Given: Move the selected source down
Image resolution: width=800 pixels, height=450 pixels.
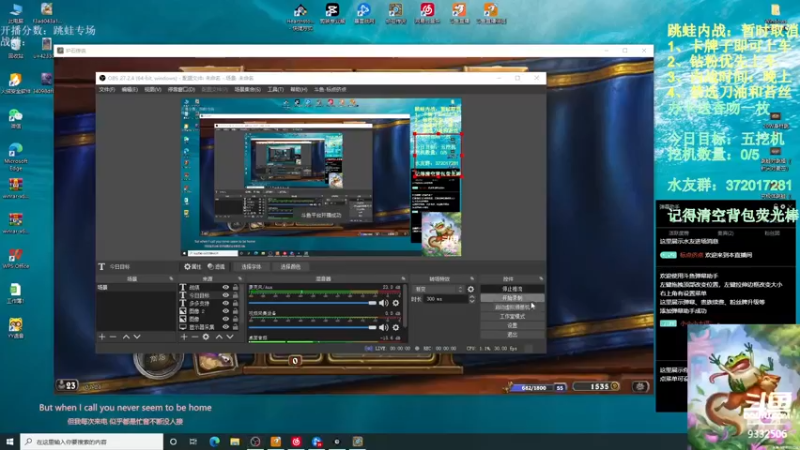Looking at the screenshot, I should pos(230,337).
